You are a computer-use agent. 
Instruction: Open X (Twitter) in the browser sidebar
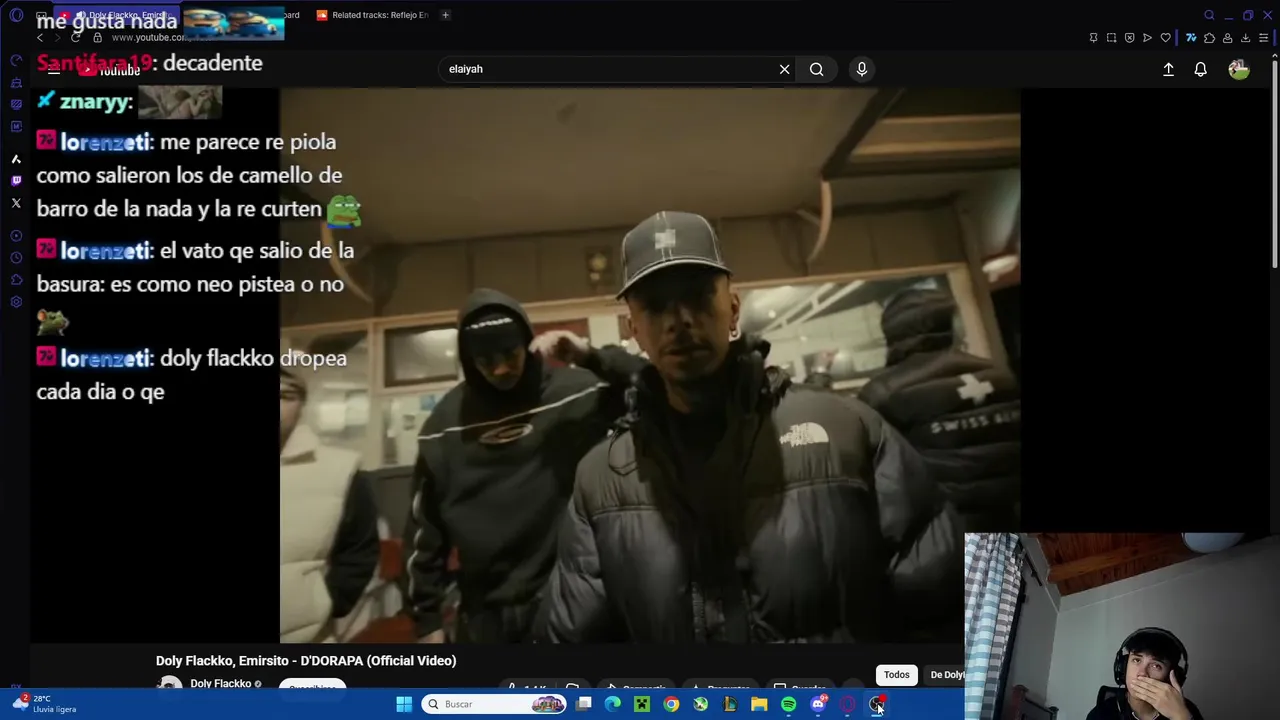16,203
